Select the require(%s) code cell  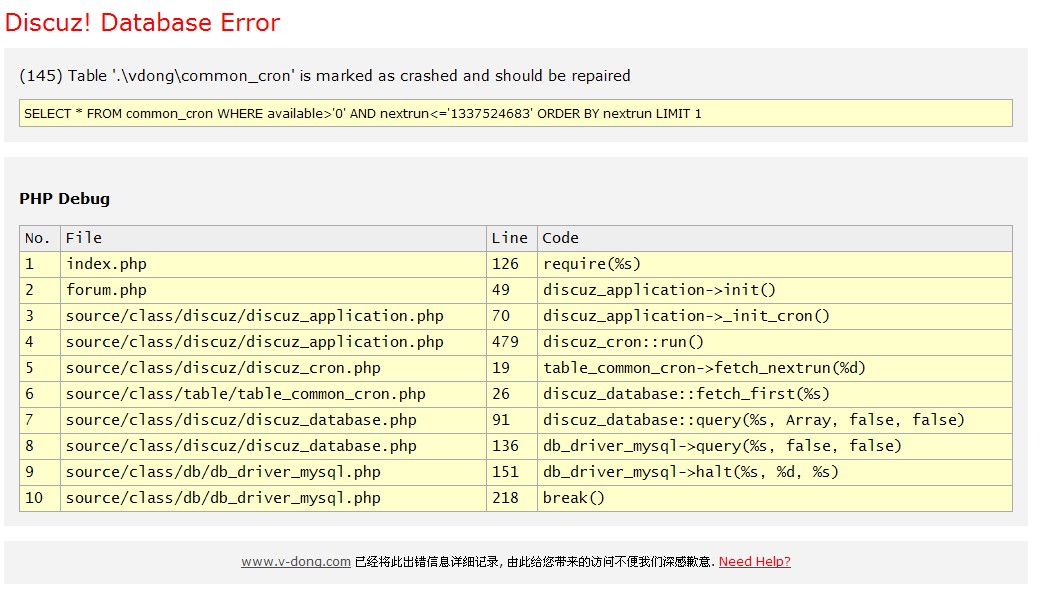click(x=775, y=265)
